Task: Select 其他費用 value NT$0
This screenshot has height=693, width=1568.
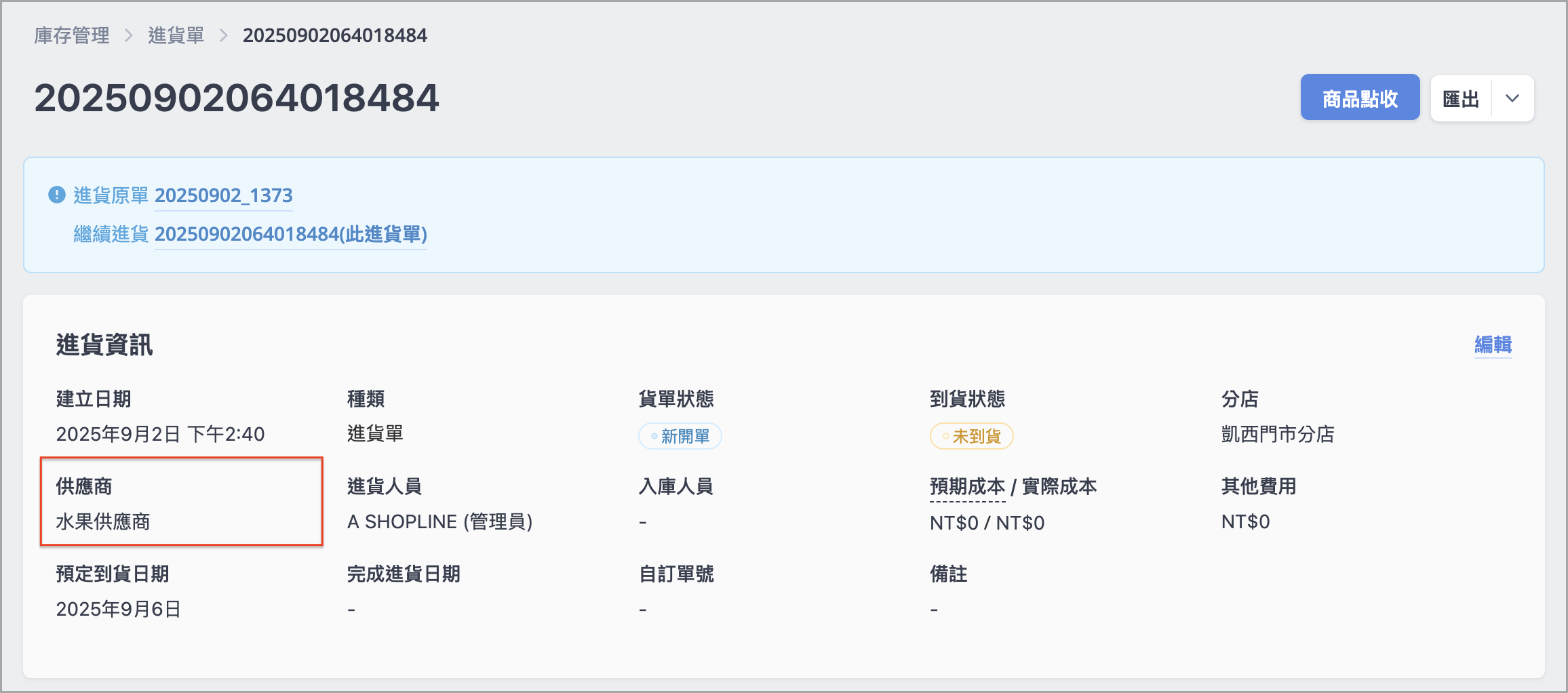Action: click(x=1245, y=521)
